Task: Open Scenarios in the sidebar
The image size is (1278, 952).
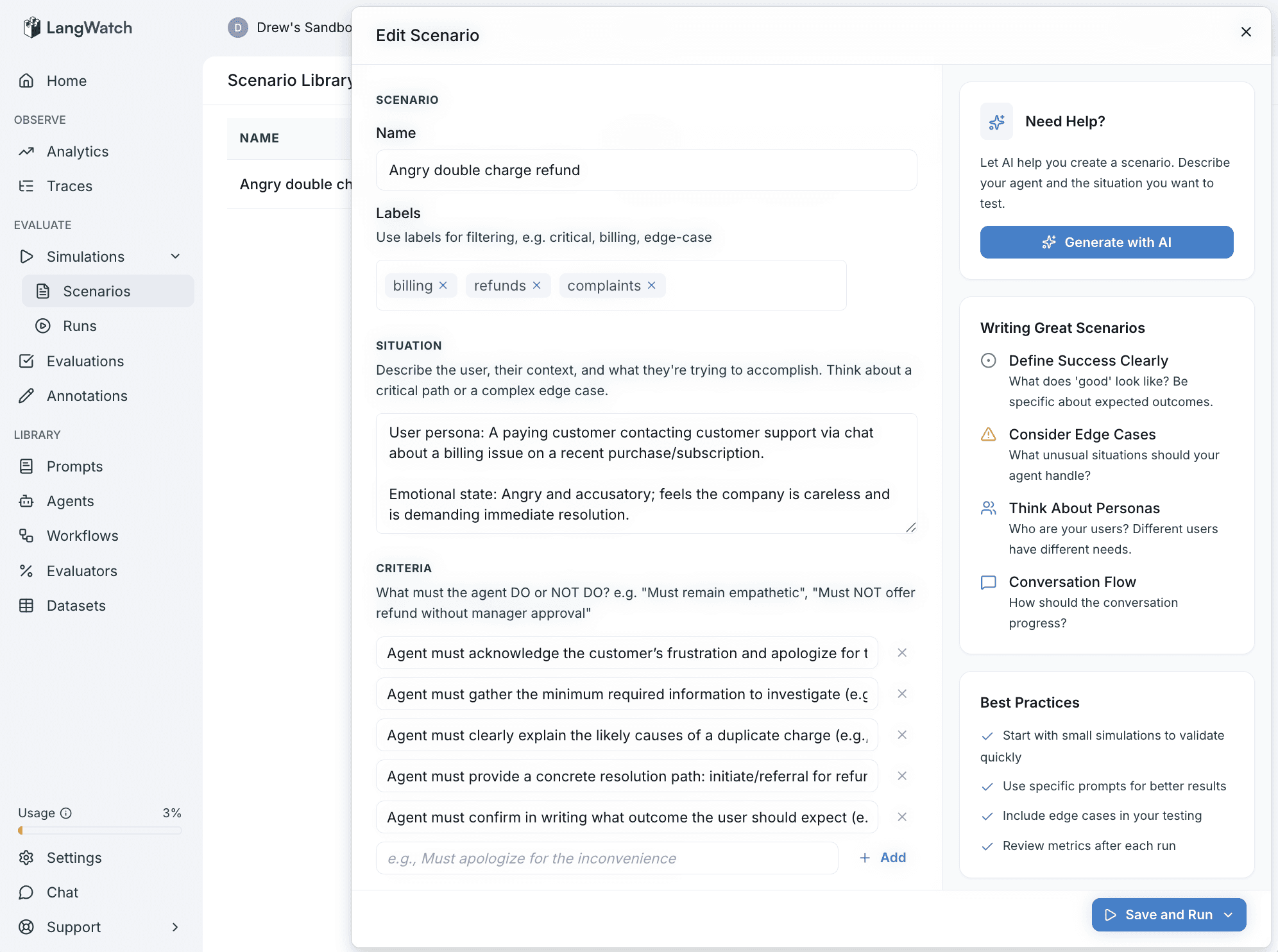Action: pos(96,291)
